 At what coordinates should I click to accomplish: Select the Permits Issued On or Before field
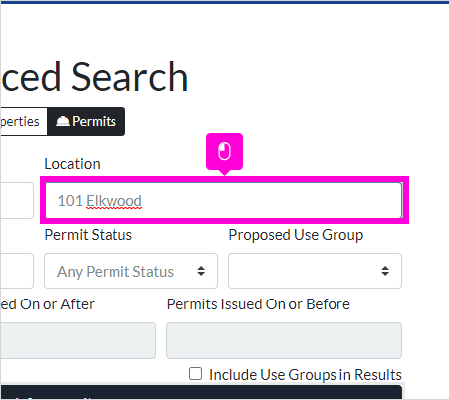pyautogui.click(x=284, y=340)
